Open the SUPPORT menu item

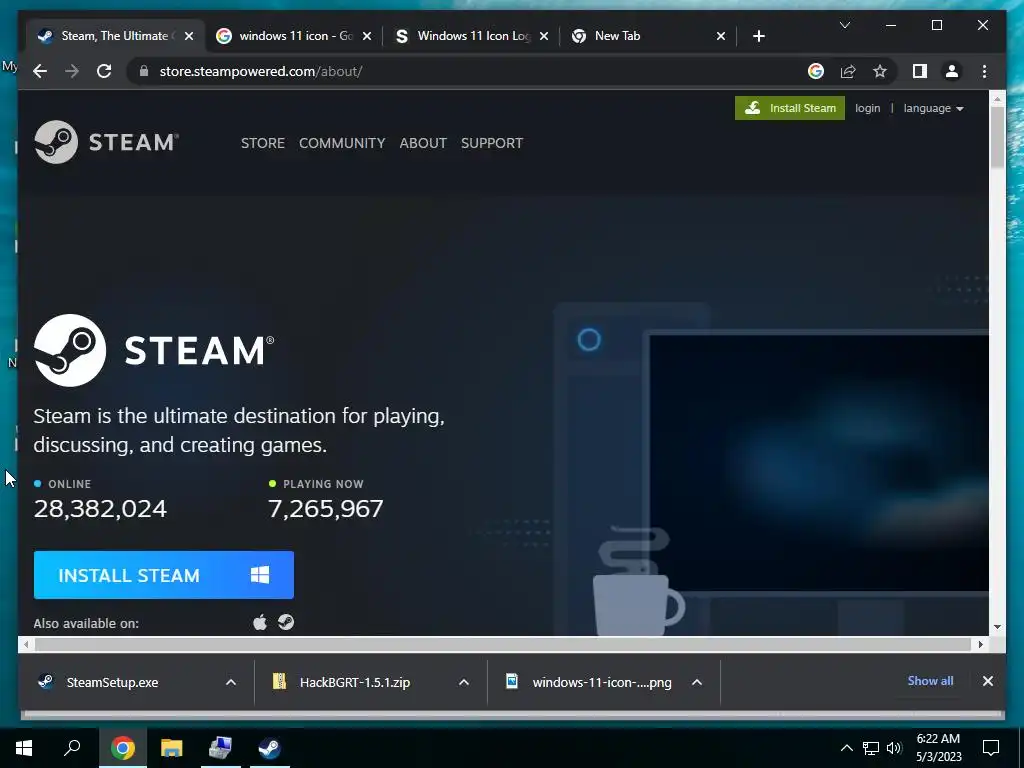click(x=492, y=143)
